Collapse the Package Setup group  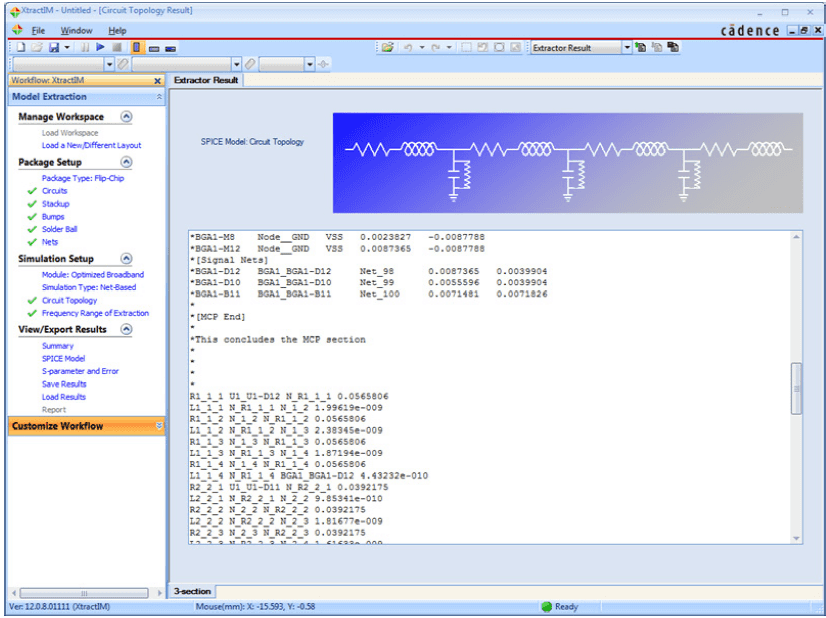click(x=126, y=162)
